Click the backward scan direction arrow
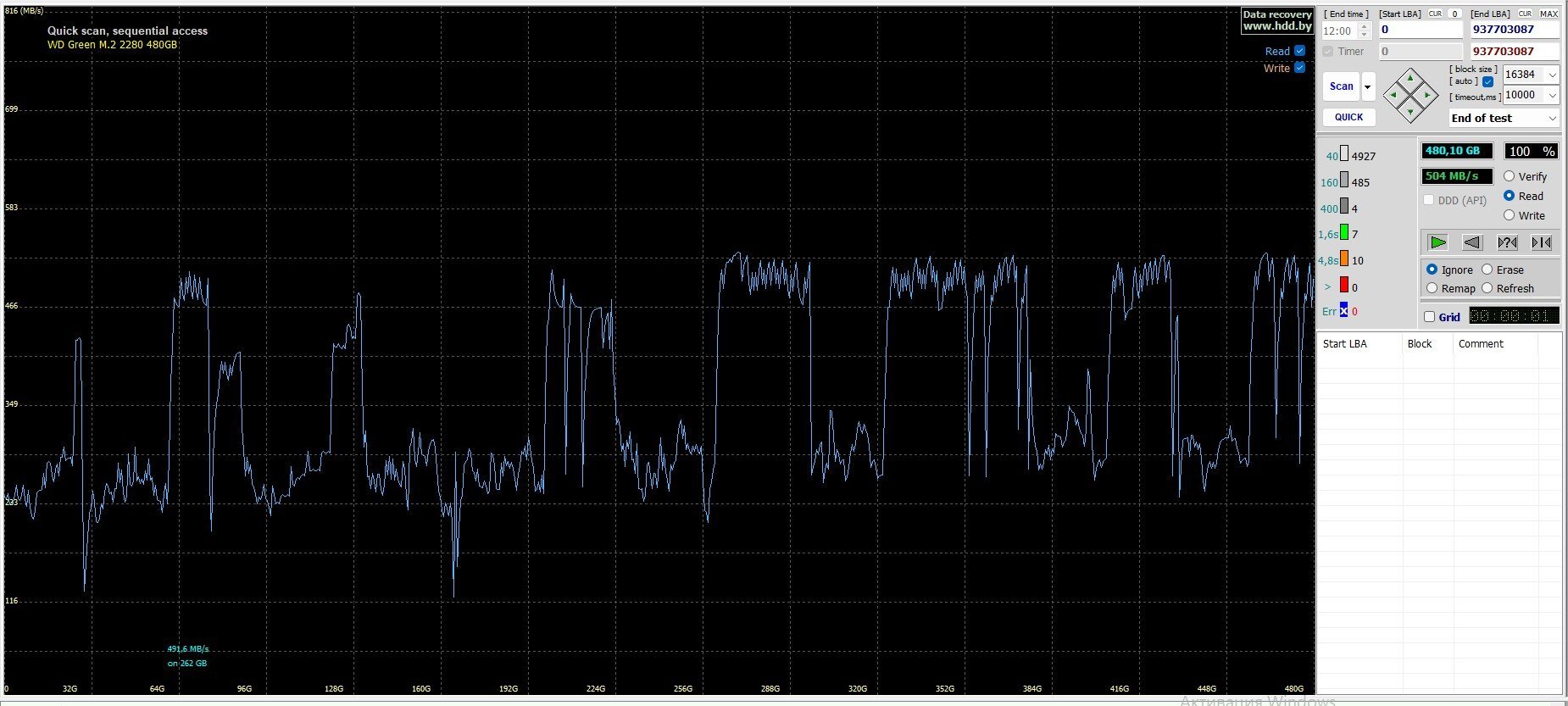 (x=1472, y=242)
